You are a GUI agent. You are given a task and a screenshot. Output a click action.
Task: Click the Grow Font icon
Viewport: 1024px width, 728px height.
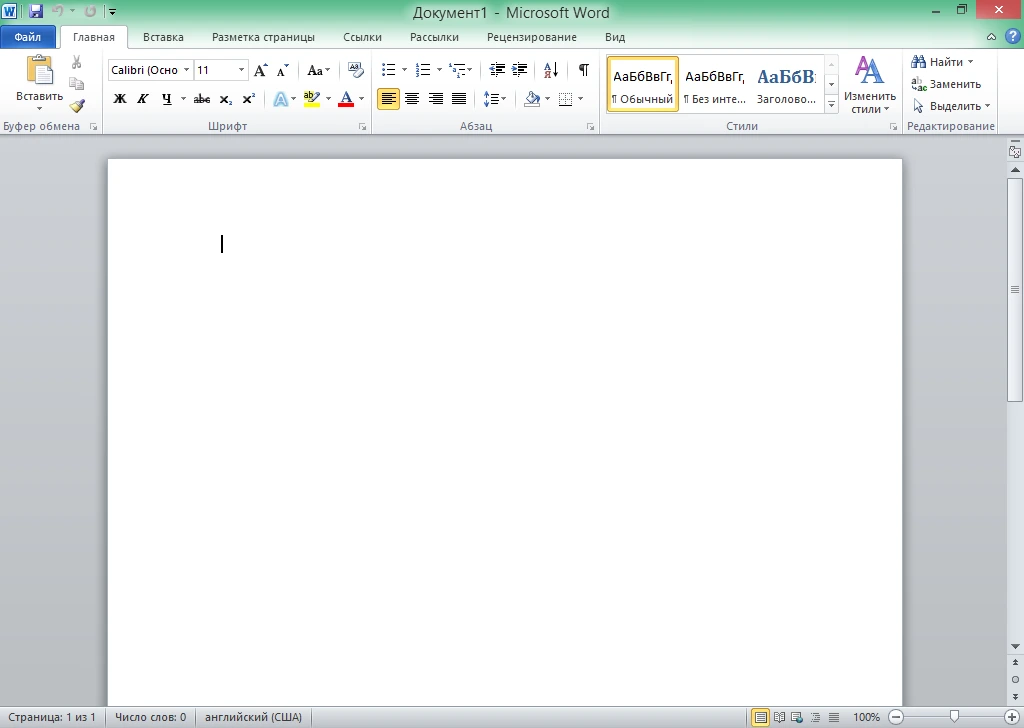coord(260,70)
